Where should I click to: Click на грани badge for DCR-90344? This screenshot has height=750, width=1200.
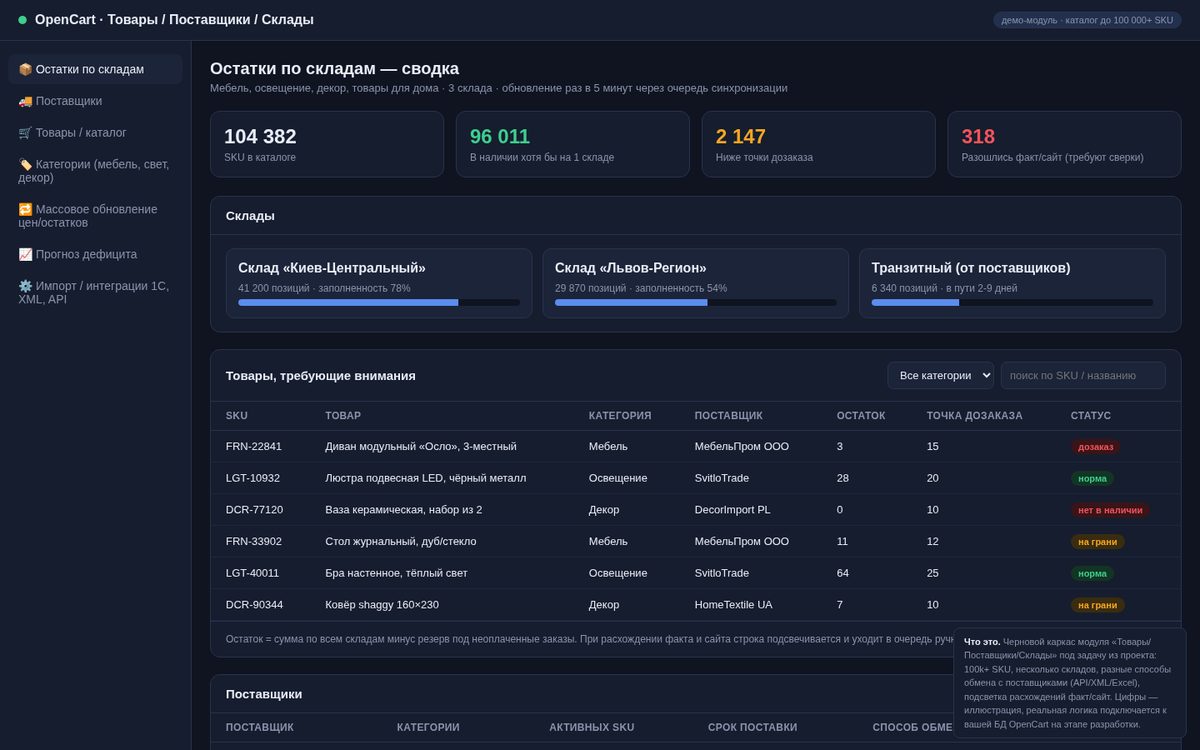pyautogui.click(x=1098, y=605)
